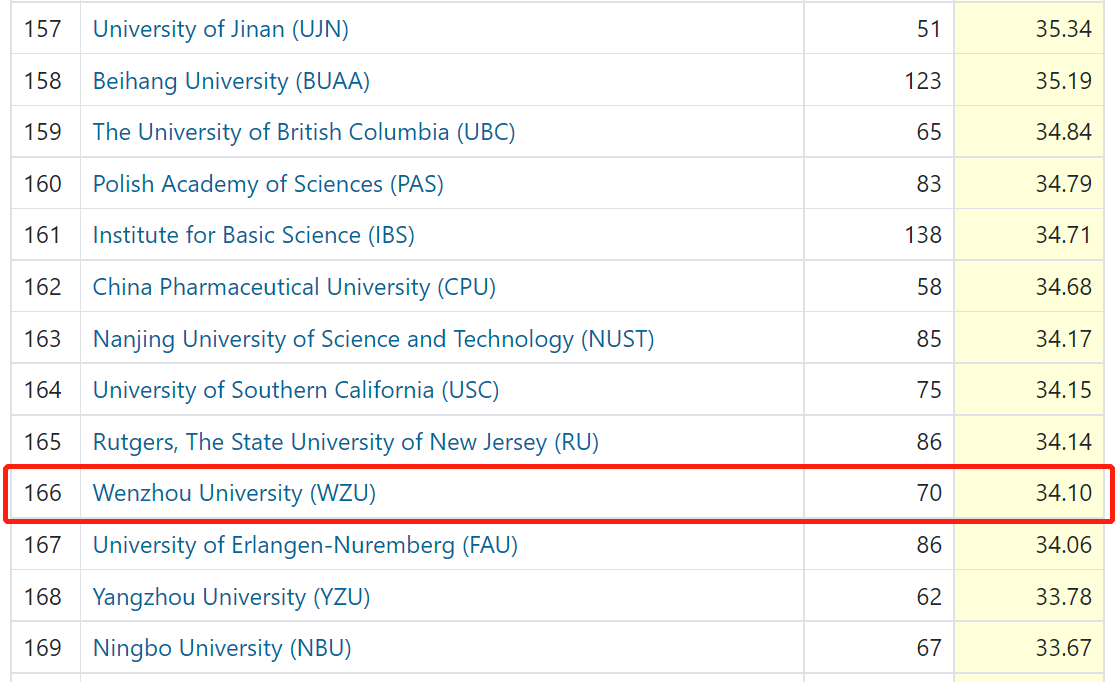Screen dimensions: 1120x682
Task: Select Polish Academy of Sciences (PAS)
Action: [268, 184]
